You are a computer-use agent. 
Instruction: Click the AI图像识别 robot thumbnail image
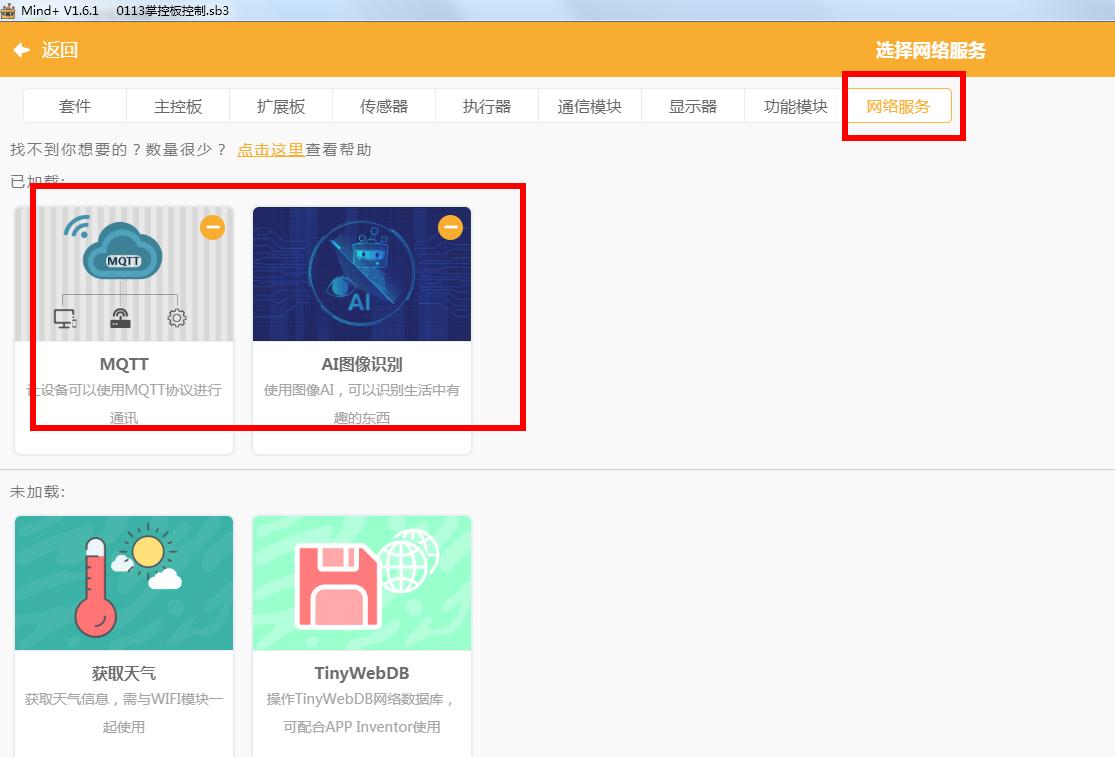click(x=362, y=274)
